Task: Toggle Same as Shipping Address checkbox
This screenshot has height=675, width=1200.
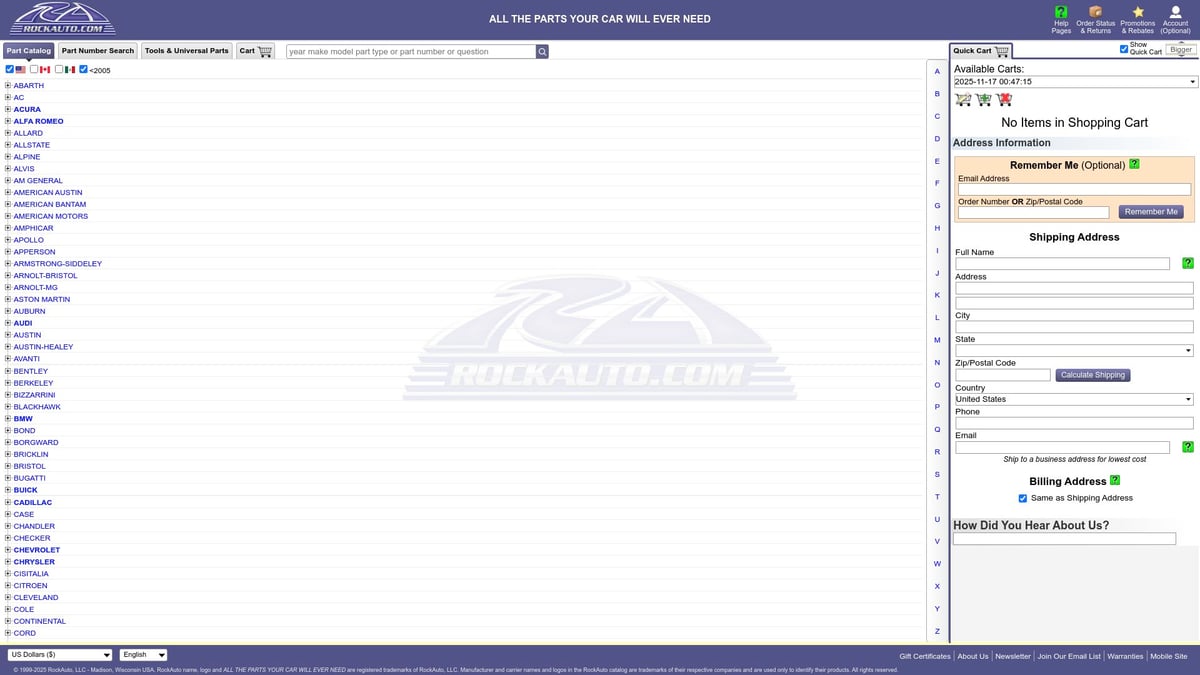Action: click(x=1022, y=498)
